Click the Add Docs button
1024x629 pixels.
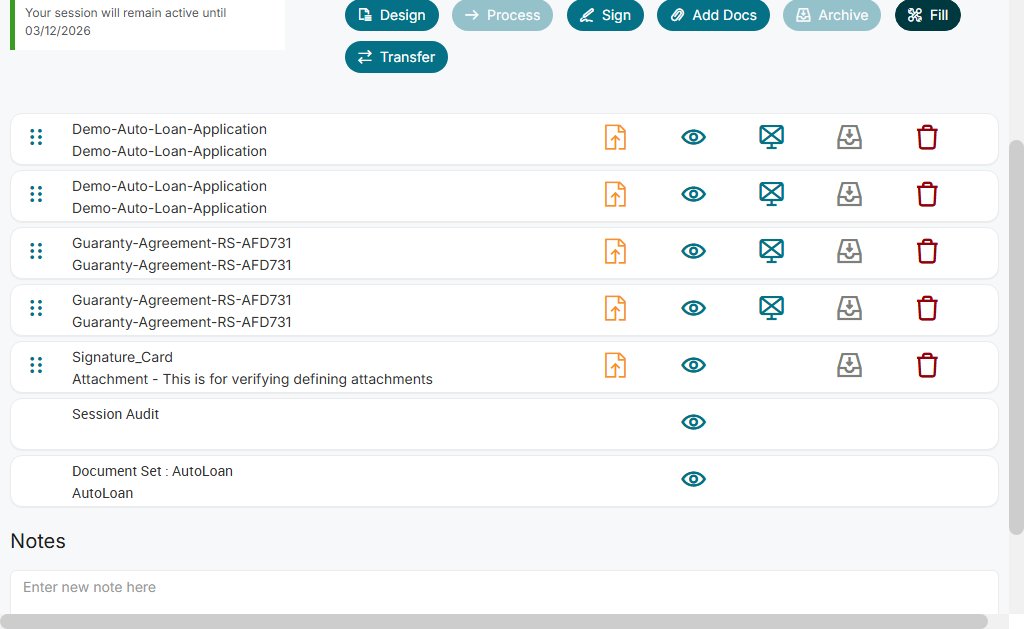pos(713,15)
